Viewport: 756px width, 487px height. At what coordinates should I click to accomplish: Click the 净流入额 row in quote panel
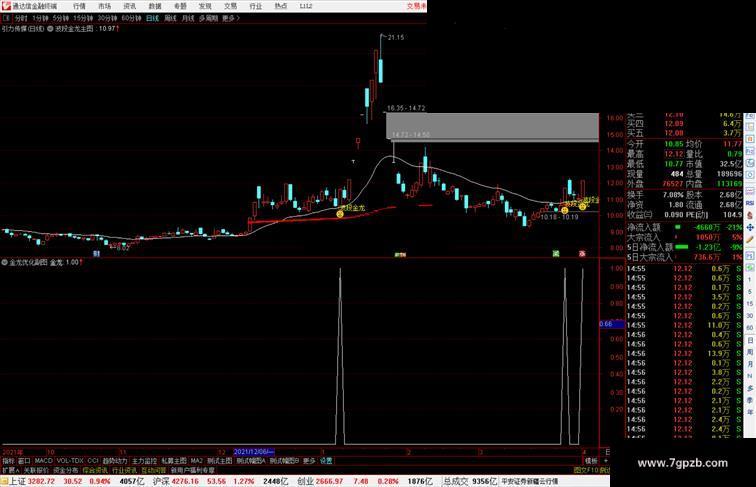click(x=685, y=227)
